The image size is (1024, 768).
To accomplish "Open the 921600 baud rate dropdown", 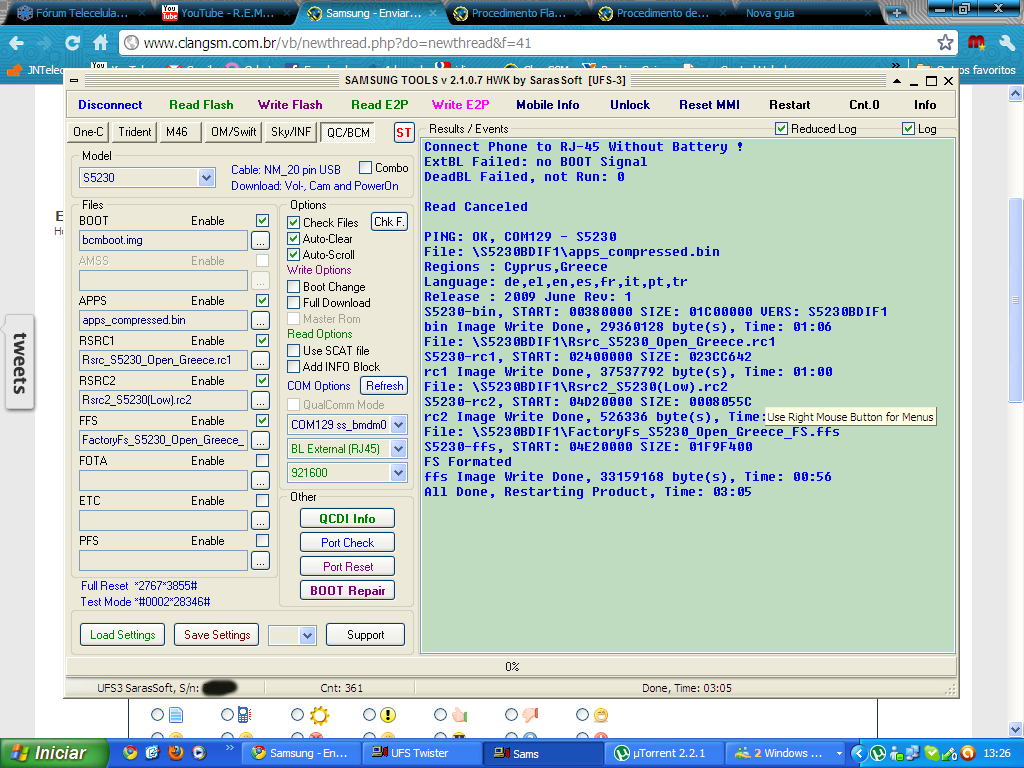I will click(x=398, y=472).
